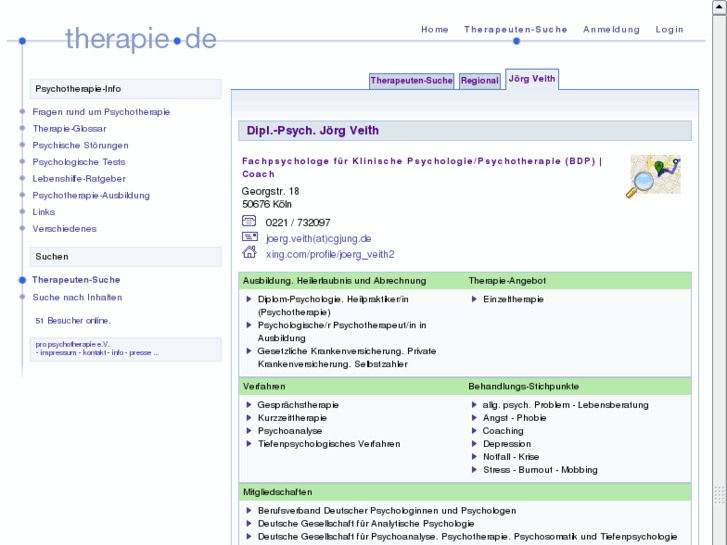
Task: Click the pro psychotherapie e.V. link
Action: 73,345
